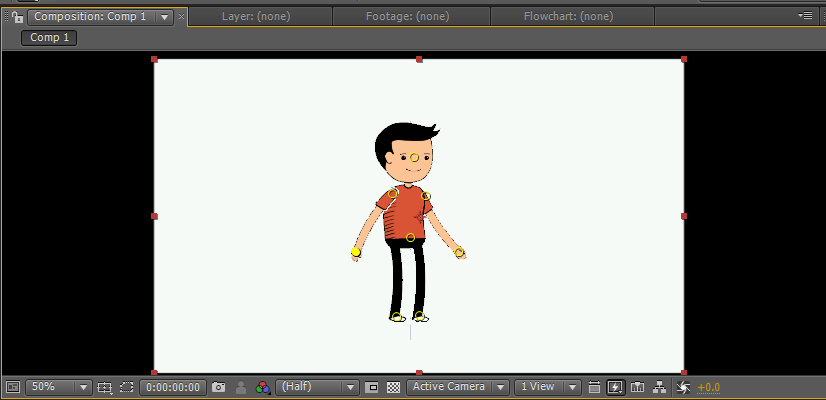
Task: Click the Comp 1 breadcrumb button
Action: coord(49,38)
